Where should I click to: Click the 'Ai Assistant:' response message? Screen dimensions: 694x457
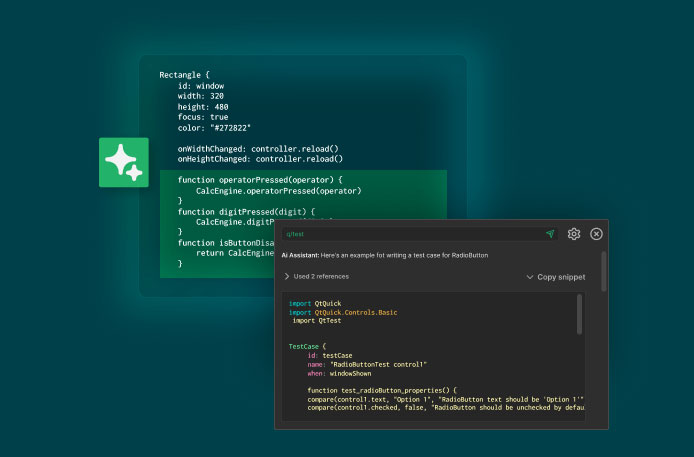pos(385,255)
